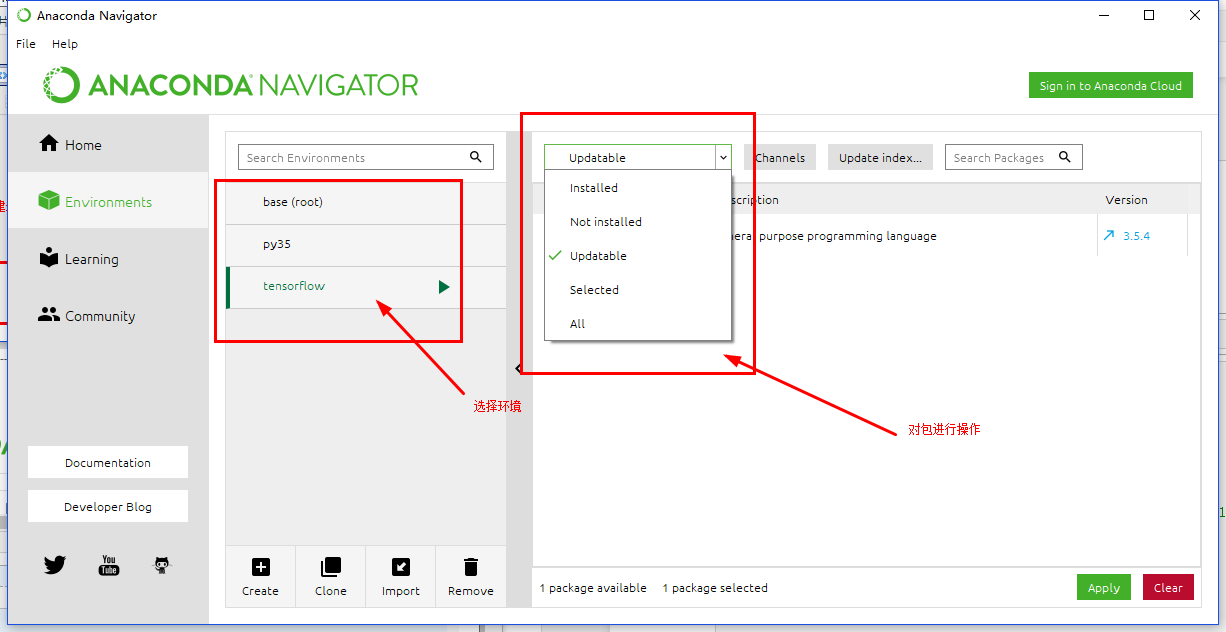Open the Documentation button

pyautogui.click(x=108, y=463)
